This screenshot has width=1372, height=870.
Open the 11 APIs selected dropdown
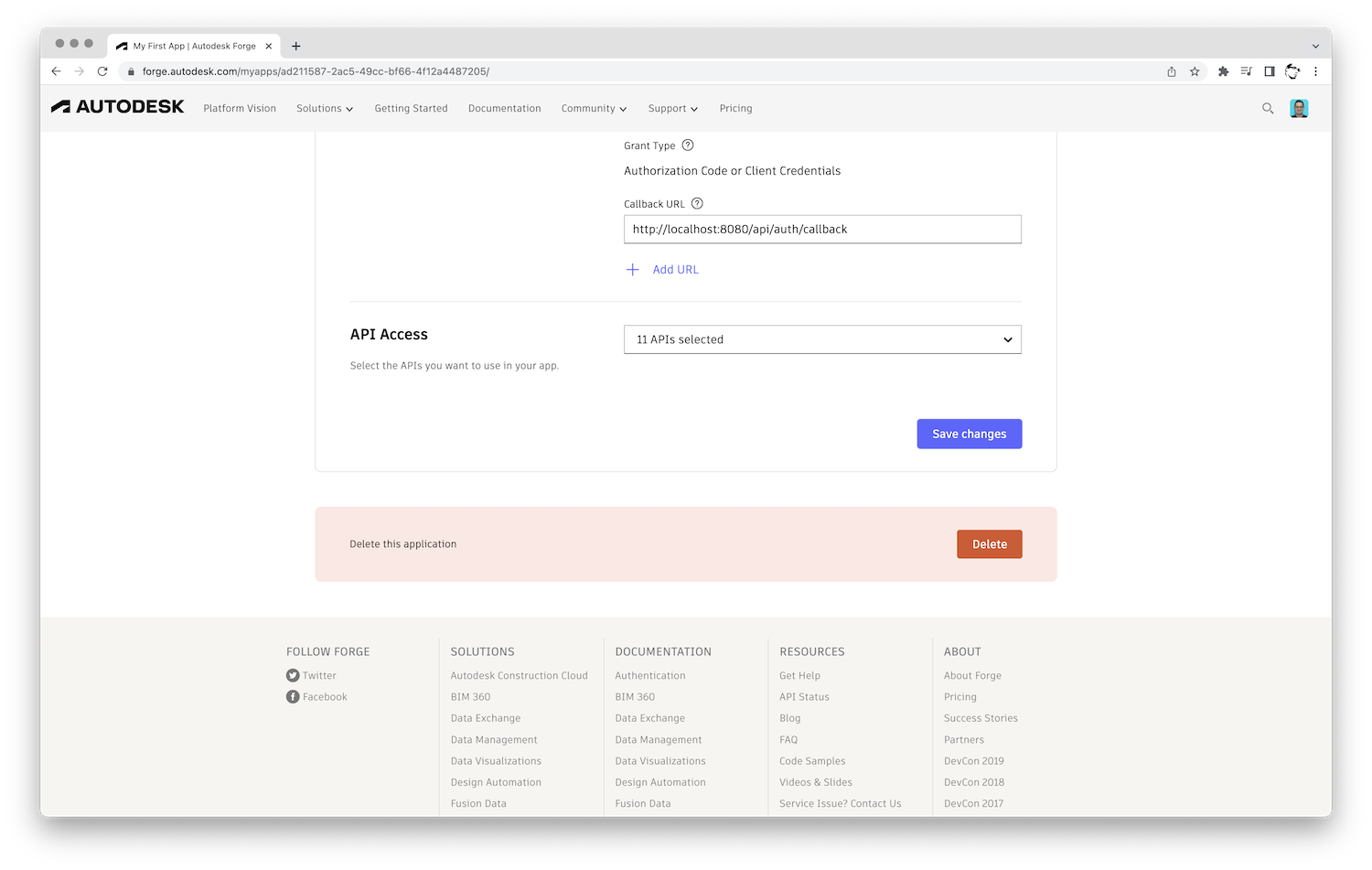pyautogui.click(x=822, y=339)
